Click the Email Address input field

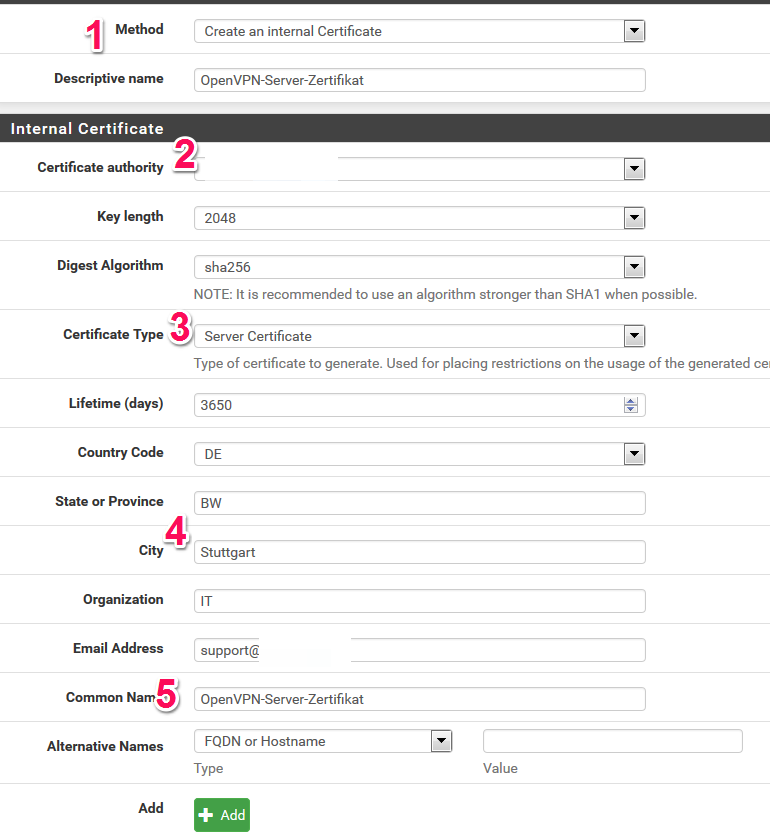(420, 650)
